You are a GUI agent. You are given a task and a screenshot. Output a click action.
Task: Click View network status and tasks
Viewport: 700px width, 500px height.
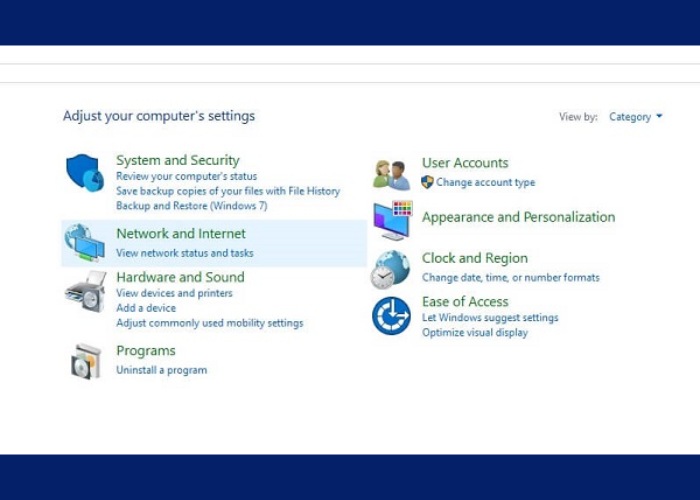click(185, 253)
